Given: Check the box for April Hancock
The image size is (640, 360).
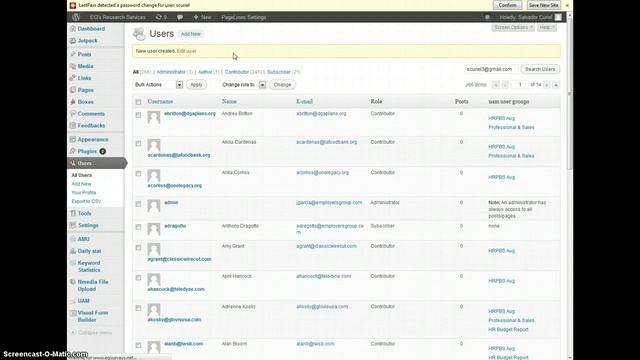Looking at the screenshot, I should tap(138, 278).
